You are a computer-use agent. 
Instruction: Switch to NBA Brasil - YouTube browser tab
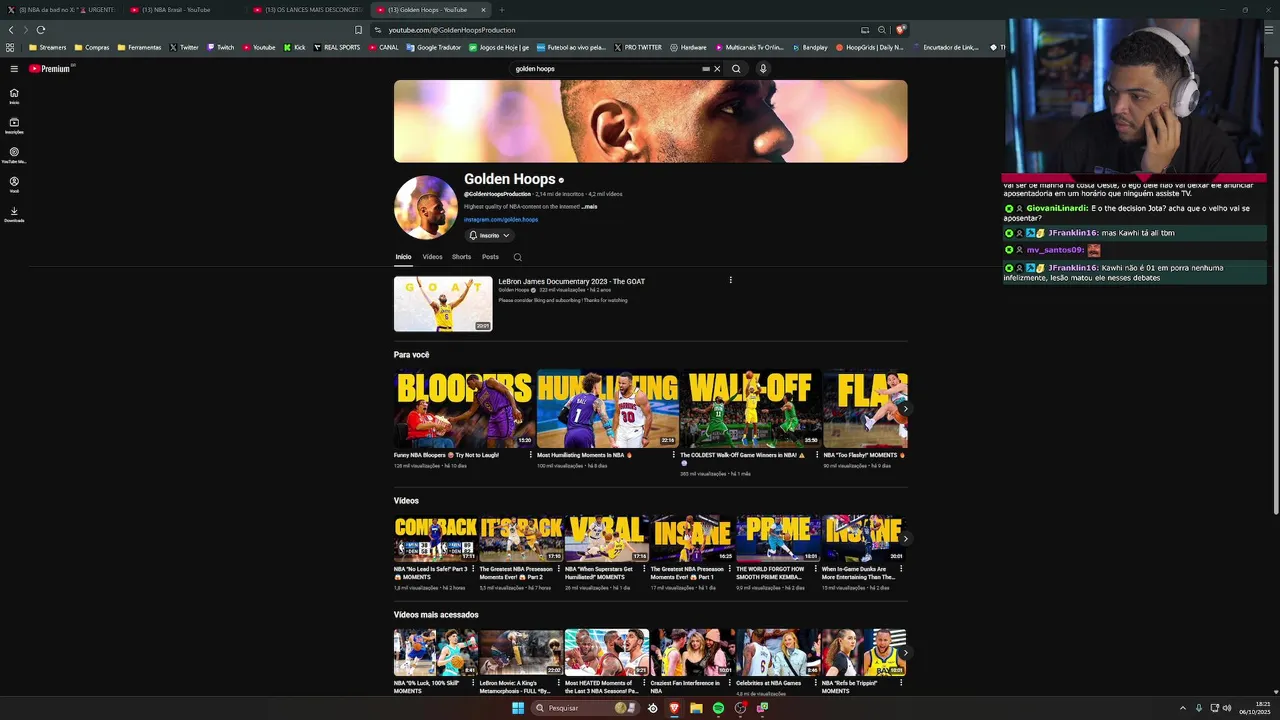[x=183, y=10]
